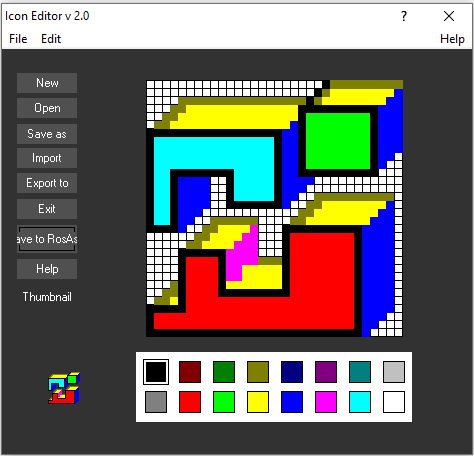The height and width of the screenshot is (456, 474).
Task: Select the cyan color swatch
Action: (x=360, y=402)
